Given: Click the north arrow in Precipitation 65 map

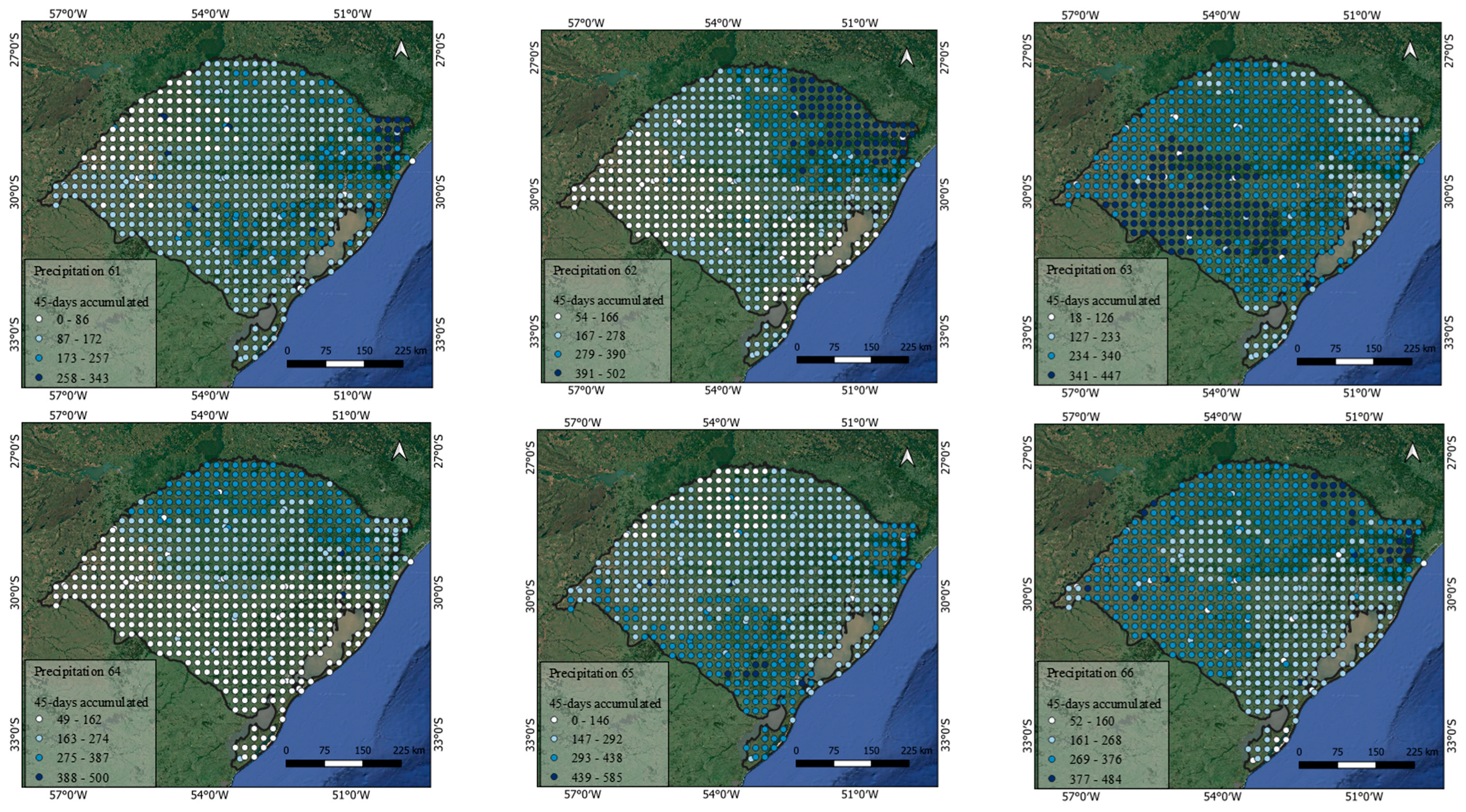Looking at the screenshot, I should point(906,458).
